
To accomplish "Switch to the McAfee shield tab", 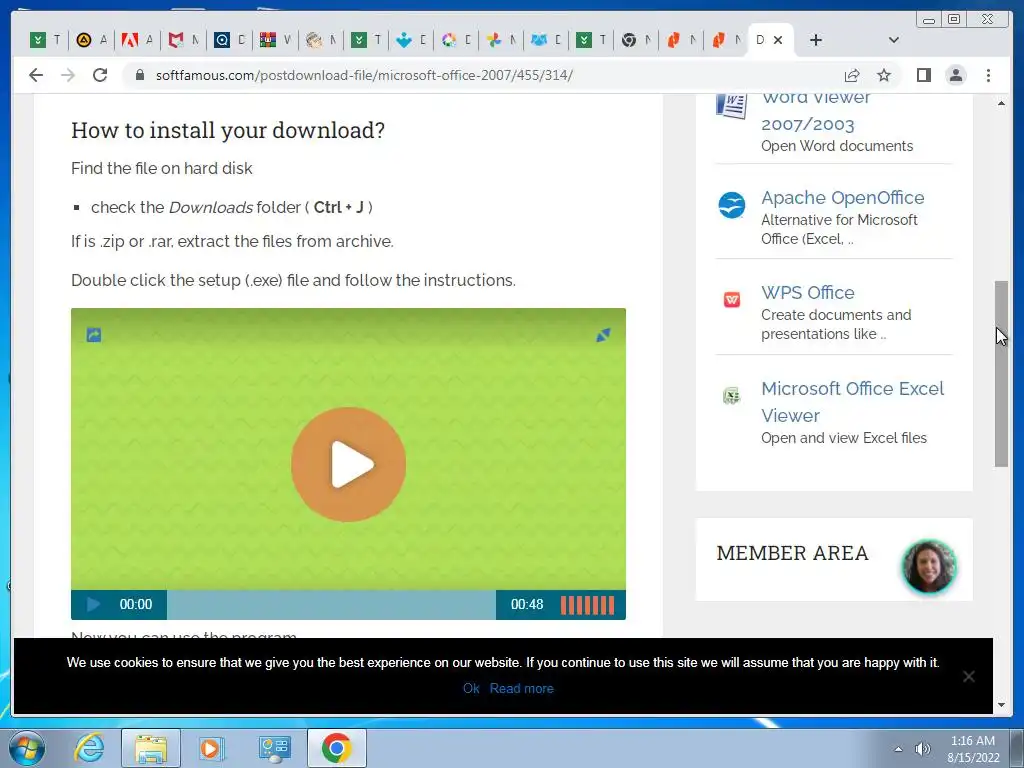I will coord(175,40).
